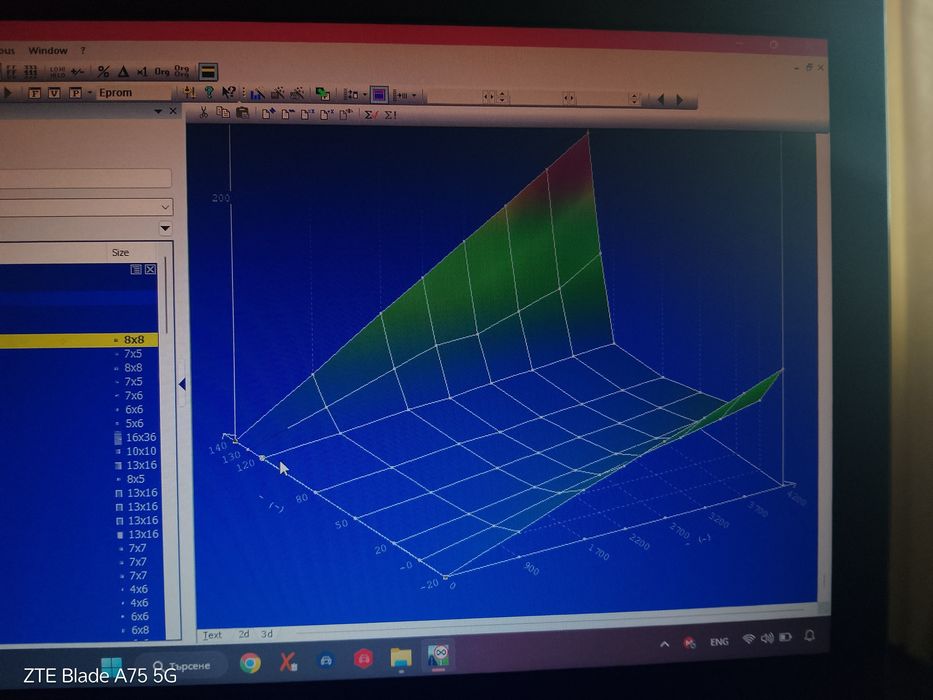Close the left side panel
This screenshot has height=700, width=933.
pyautogui.click(x=173, y=111)
